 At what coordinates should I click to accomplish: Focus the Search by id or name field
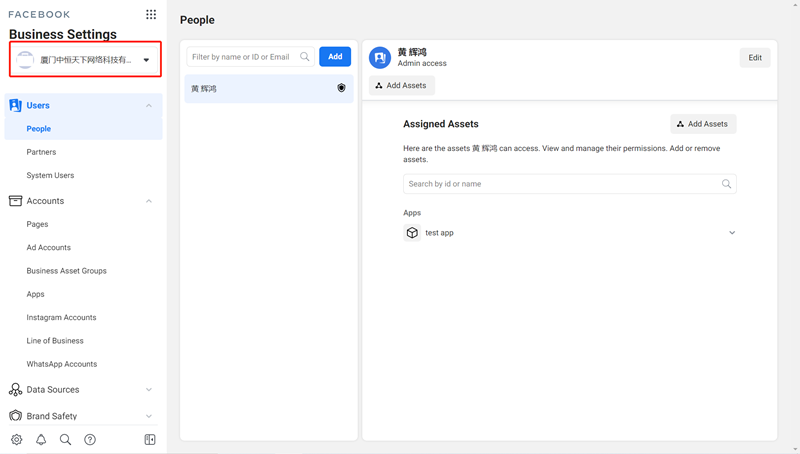click(560, 184)
